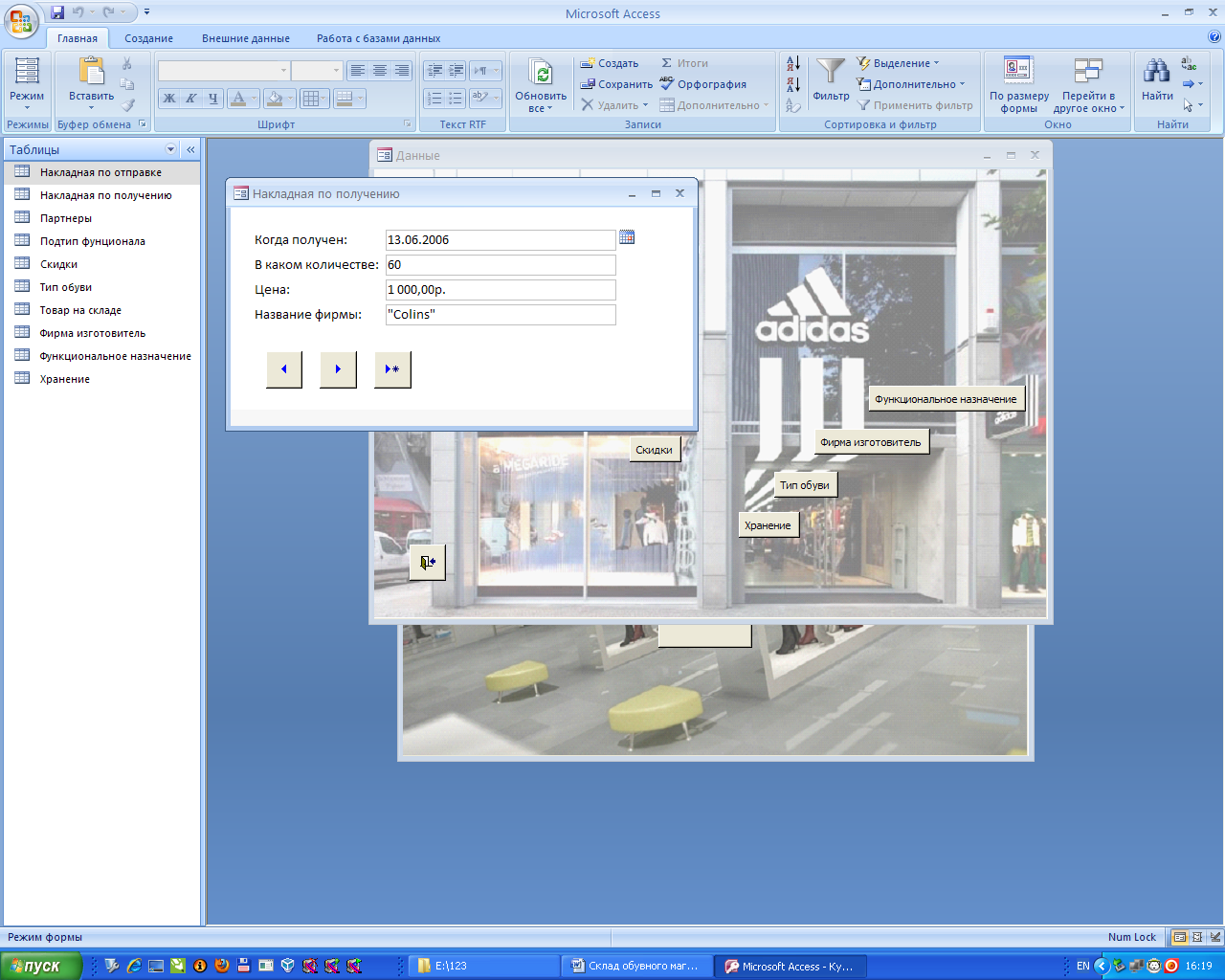
Task: Go to previous record arrow button
Action: coord(284,369)
